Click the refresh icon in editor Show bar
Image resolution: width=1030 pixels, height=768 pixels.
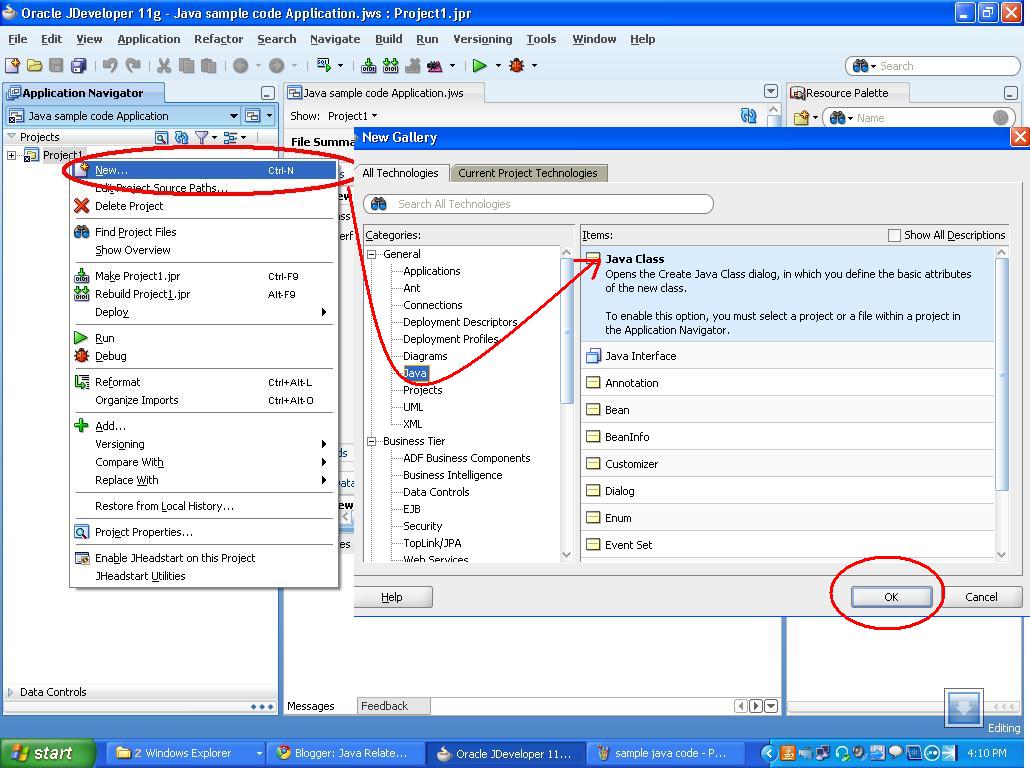point(748,116)
